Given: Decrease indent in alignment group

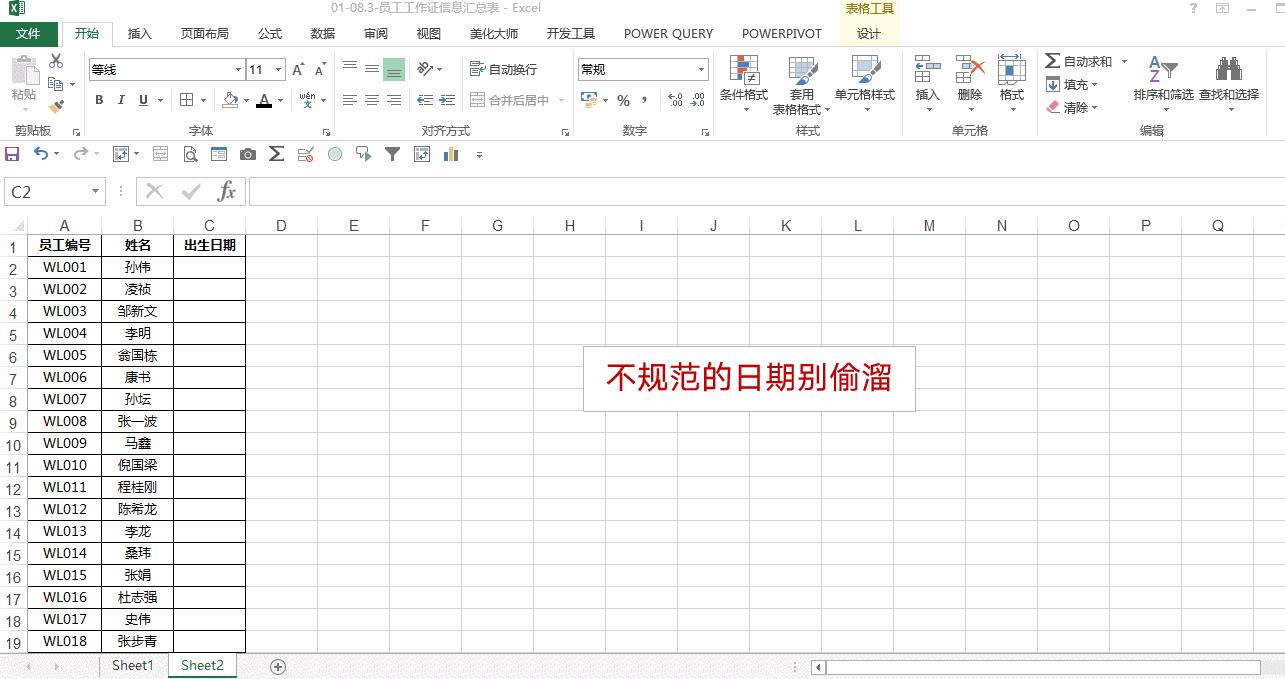Looking at the screenshot, I should (x=425, y=100).
